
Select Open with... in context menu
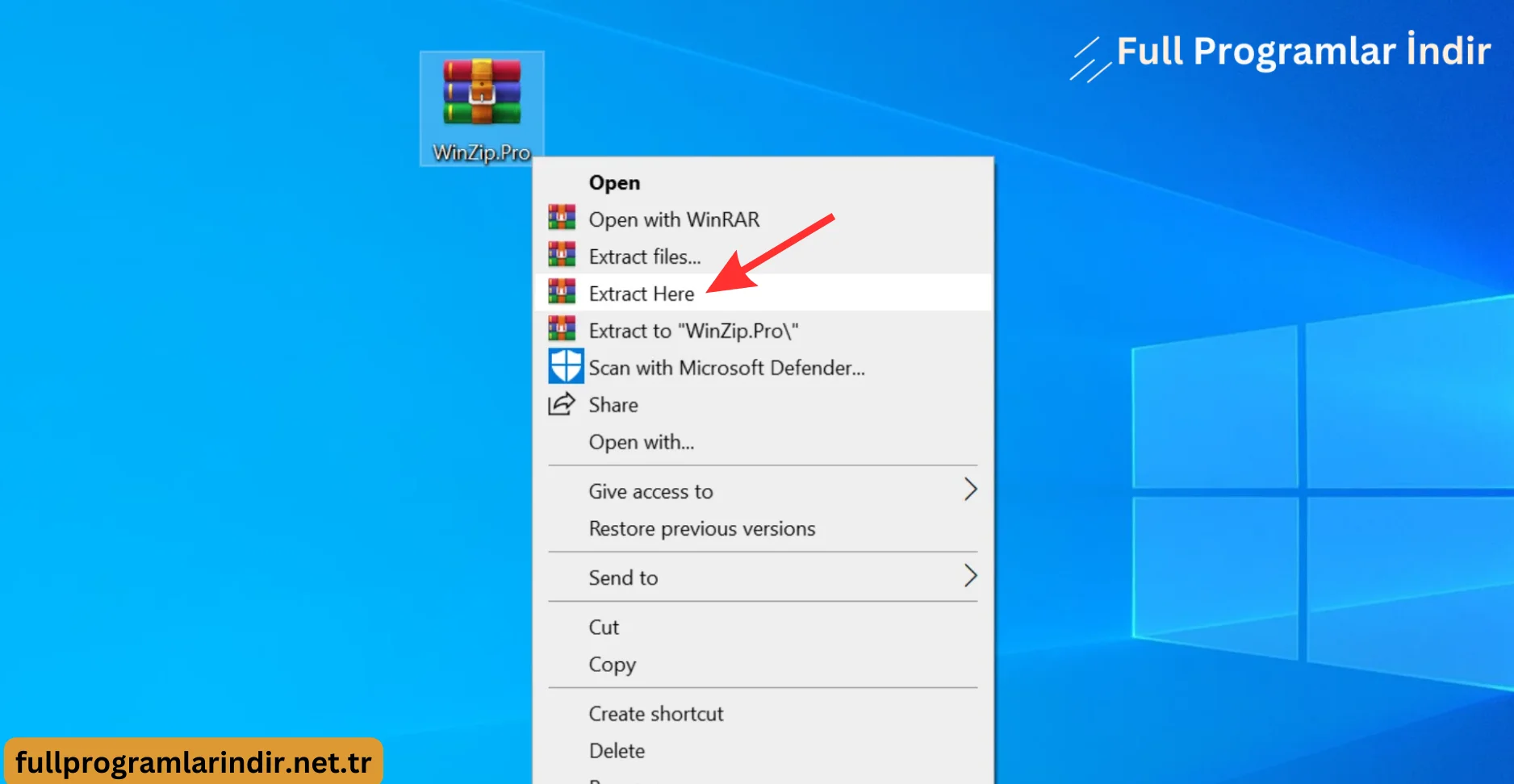tap(763, 442)
